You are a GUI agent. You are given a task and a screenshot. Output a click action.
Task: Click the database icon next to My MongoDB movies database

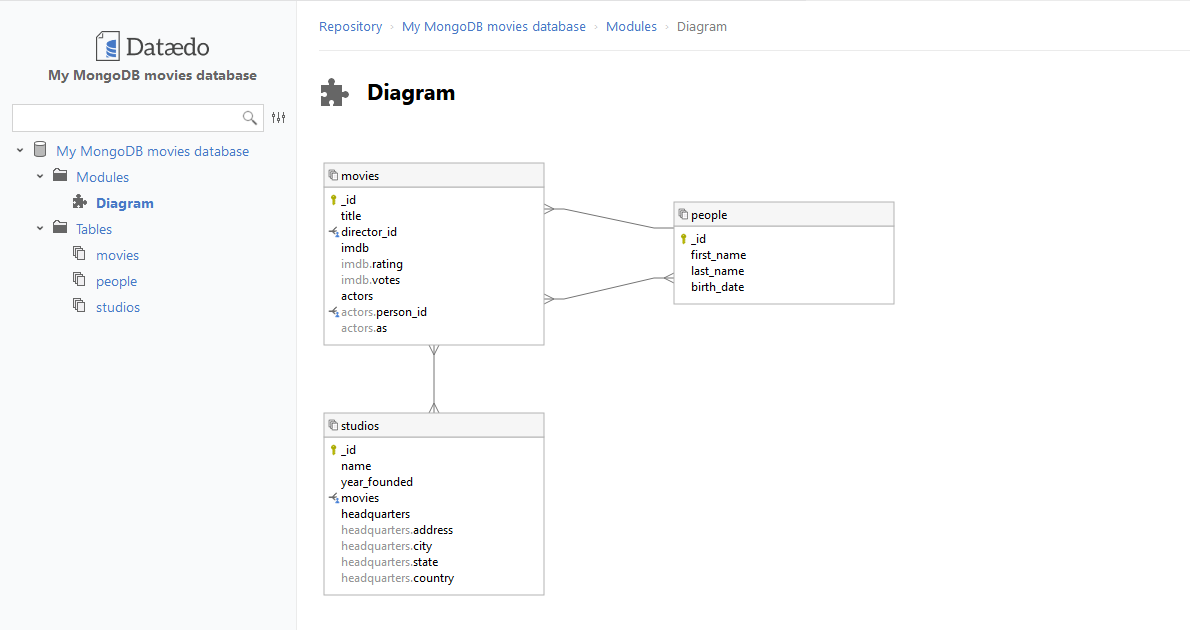pos(40,150)
